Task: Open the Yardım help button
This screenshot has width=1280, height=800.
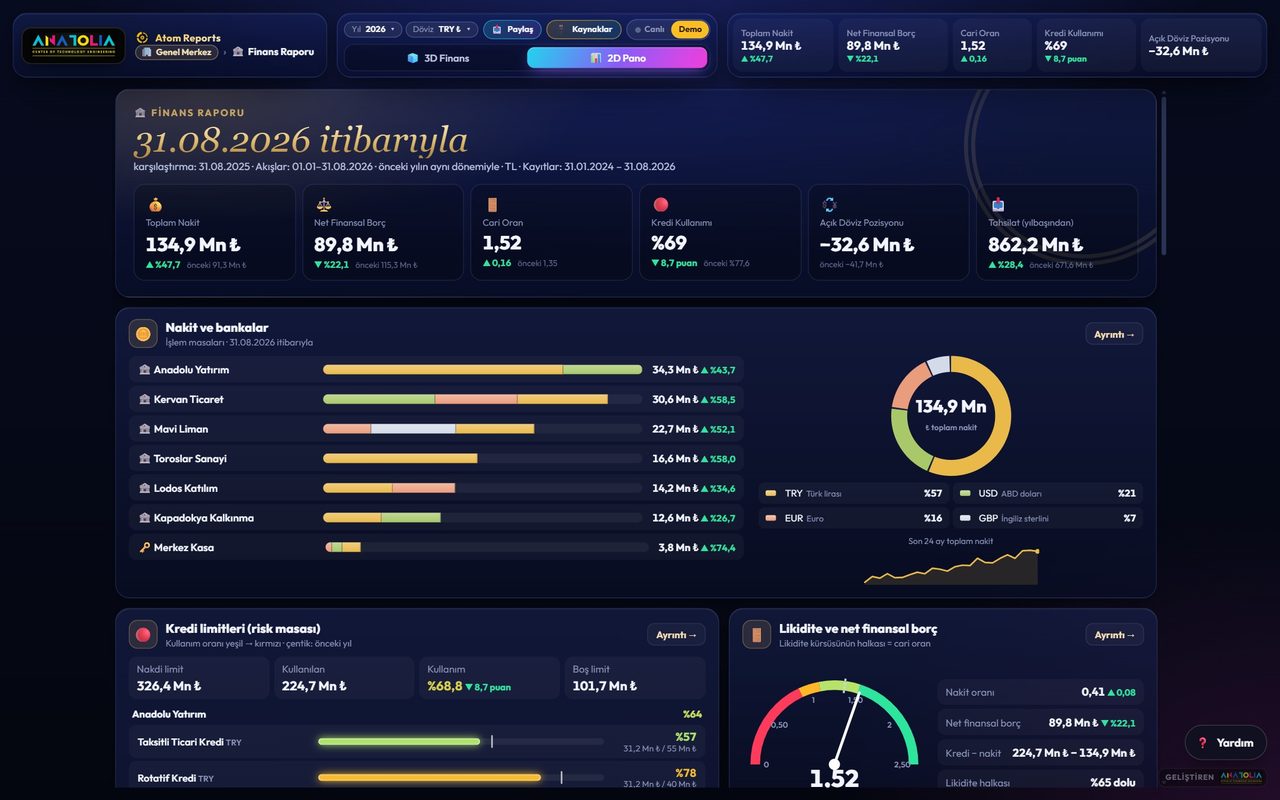Action: [x=1226, y=743]
